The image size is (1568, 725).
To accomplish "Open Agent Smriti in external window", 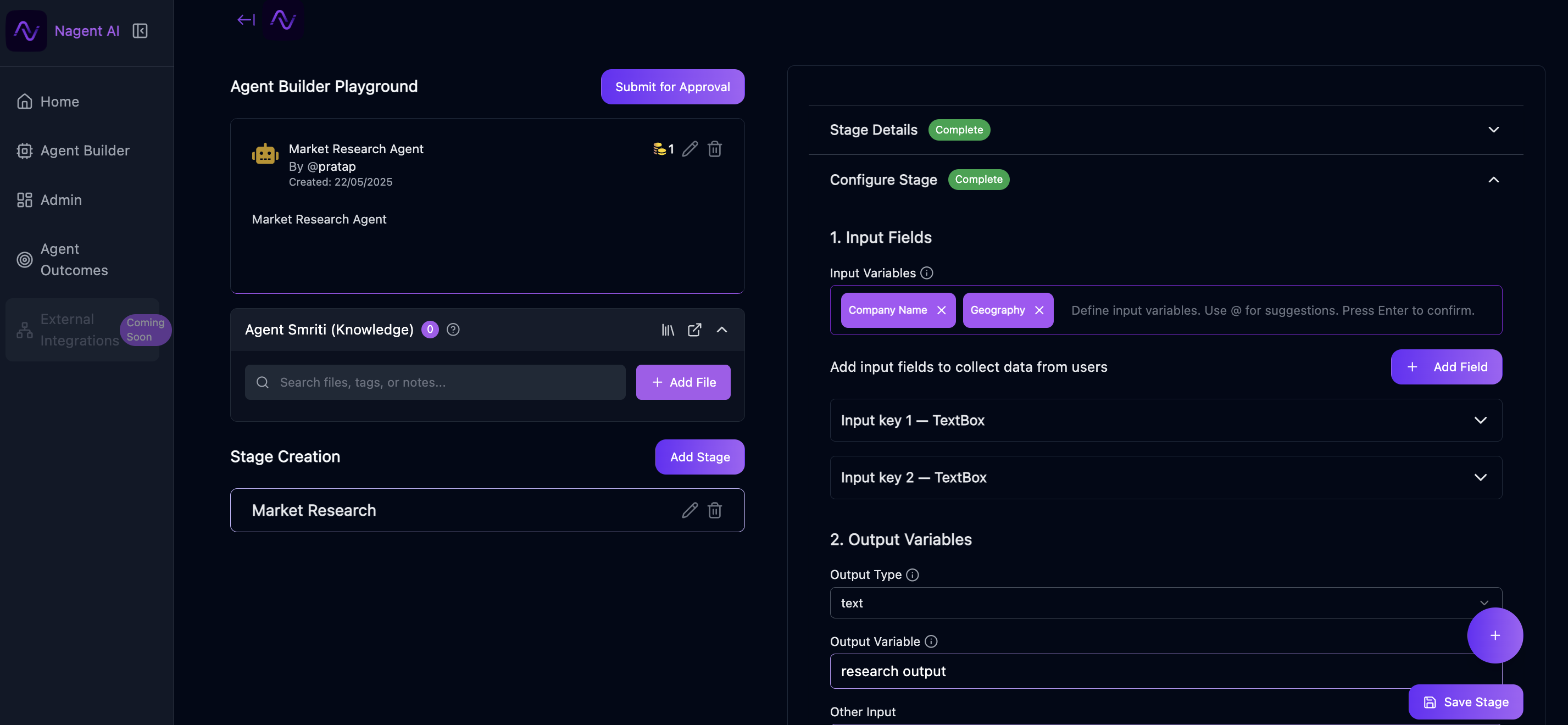I will tap(694, 330).
